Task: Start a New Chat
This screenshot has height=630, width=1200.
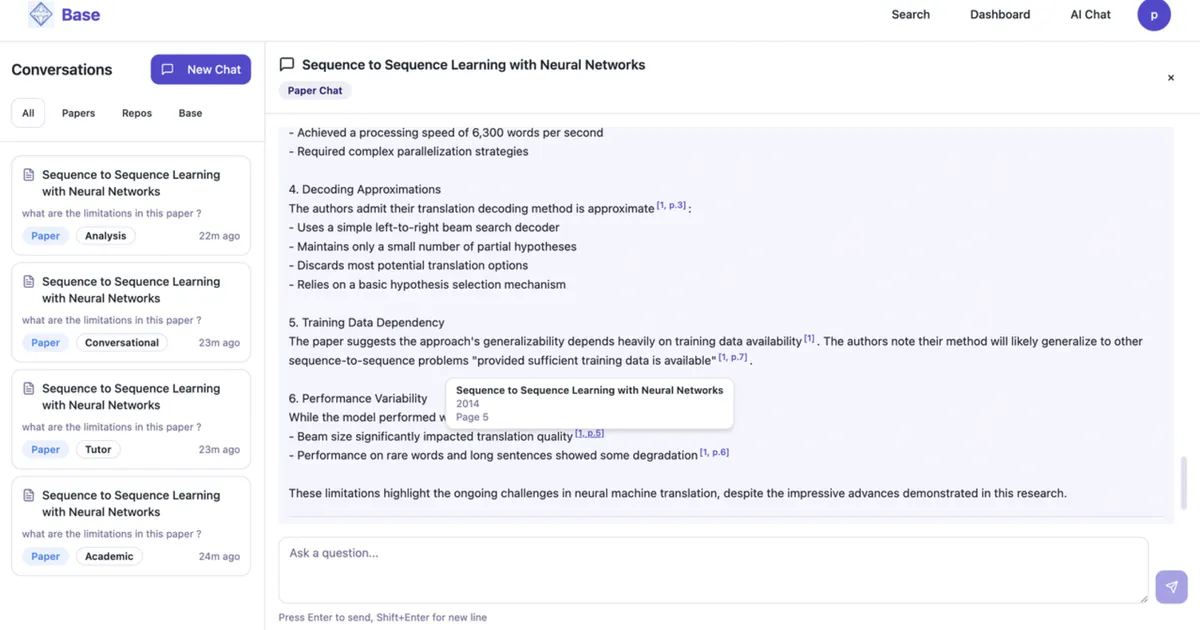Action: tap(201, 69)
